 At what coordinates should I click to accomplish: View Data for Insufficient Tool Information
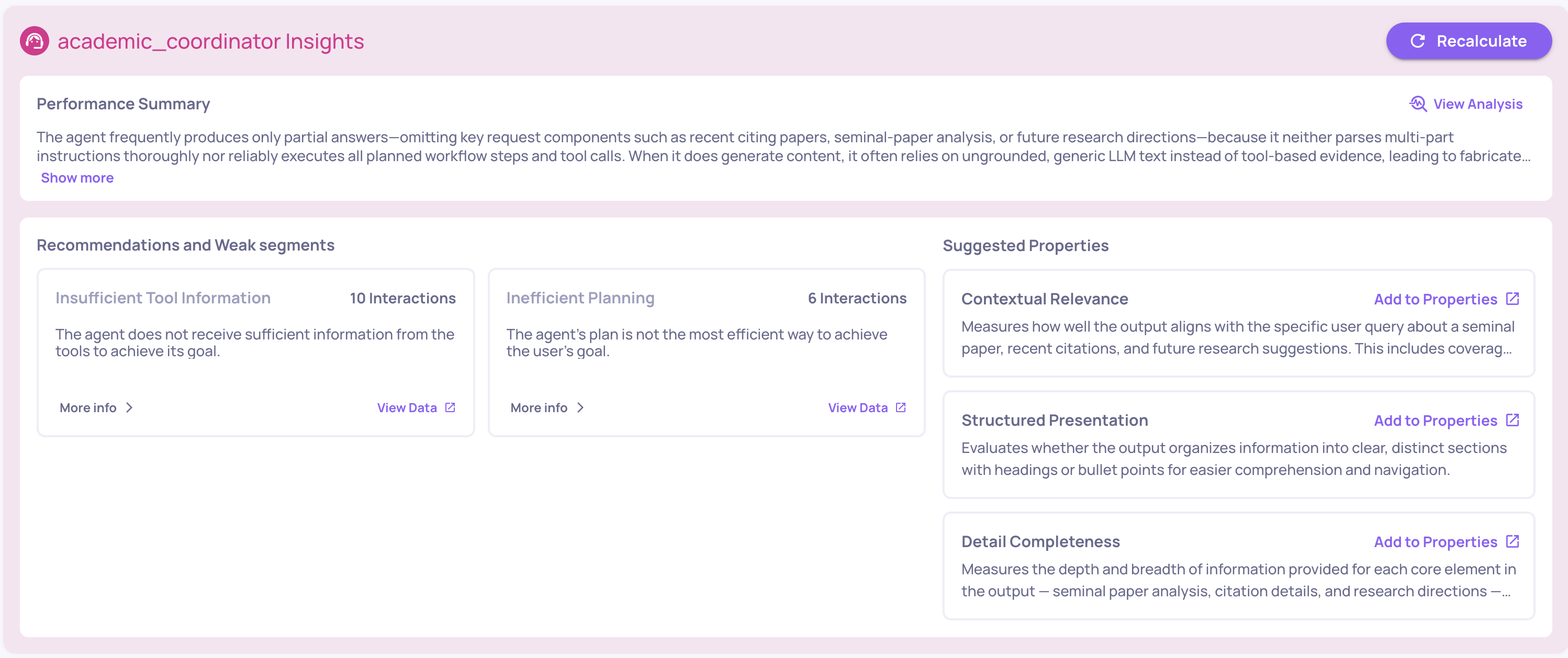[407, 407]
